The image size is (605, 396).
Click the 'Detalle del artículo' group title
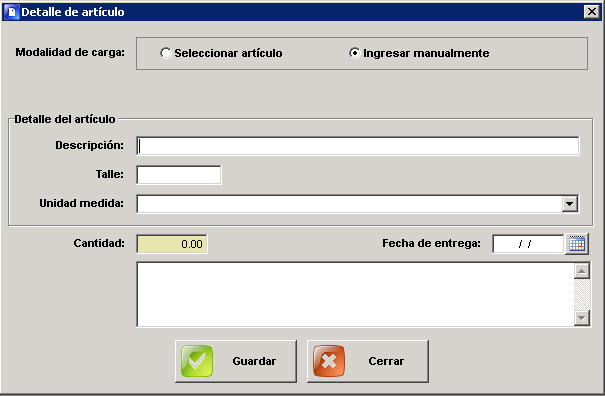click(65, 119)
